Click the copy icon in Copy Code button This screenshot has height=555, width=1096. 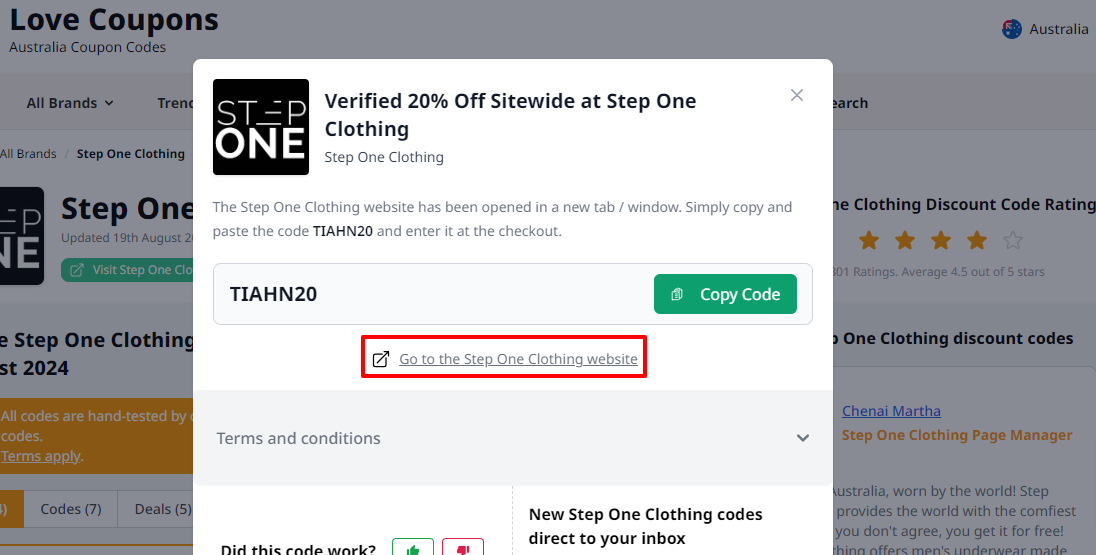tap(678, 294)
